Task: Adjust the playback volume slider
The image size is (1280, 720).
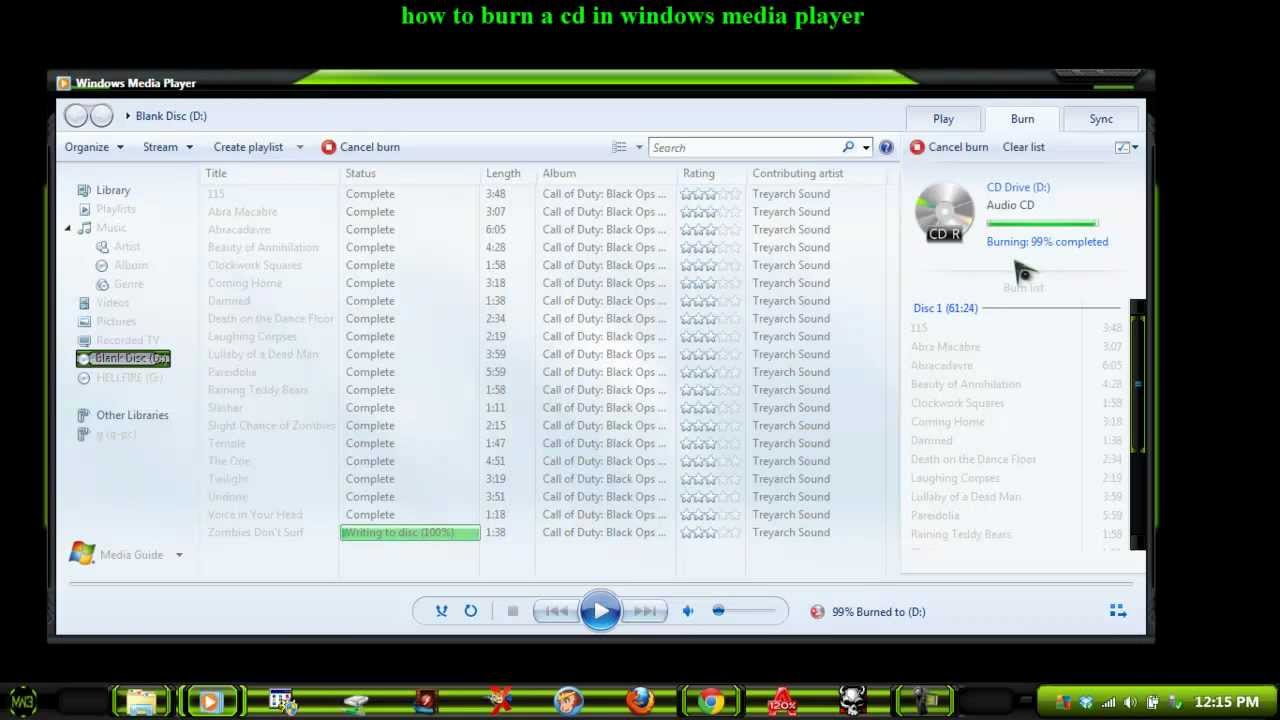Action: pyautogui.click(x=745, y=611)
